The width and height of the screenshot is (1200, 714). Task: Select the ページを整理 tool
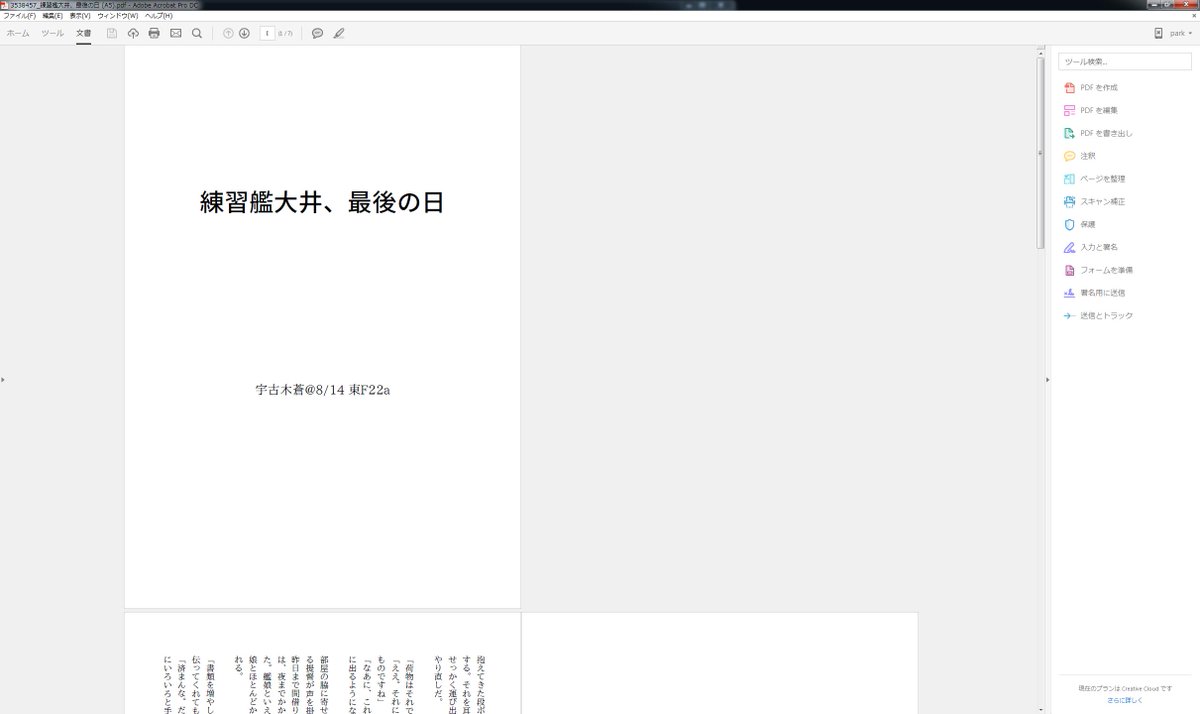[x=1098, y=178]
